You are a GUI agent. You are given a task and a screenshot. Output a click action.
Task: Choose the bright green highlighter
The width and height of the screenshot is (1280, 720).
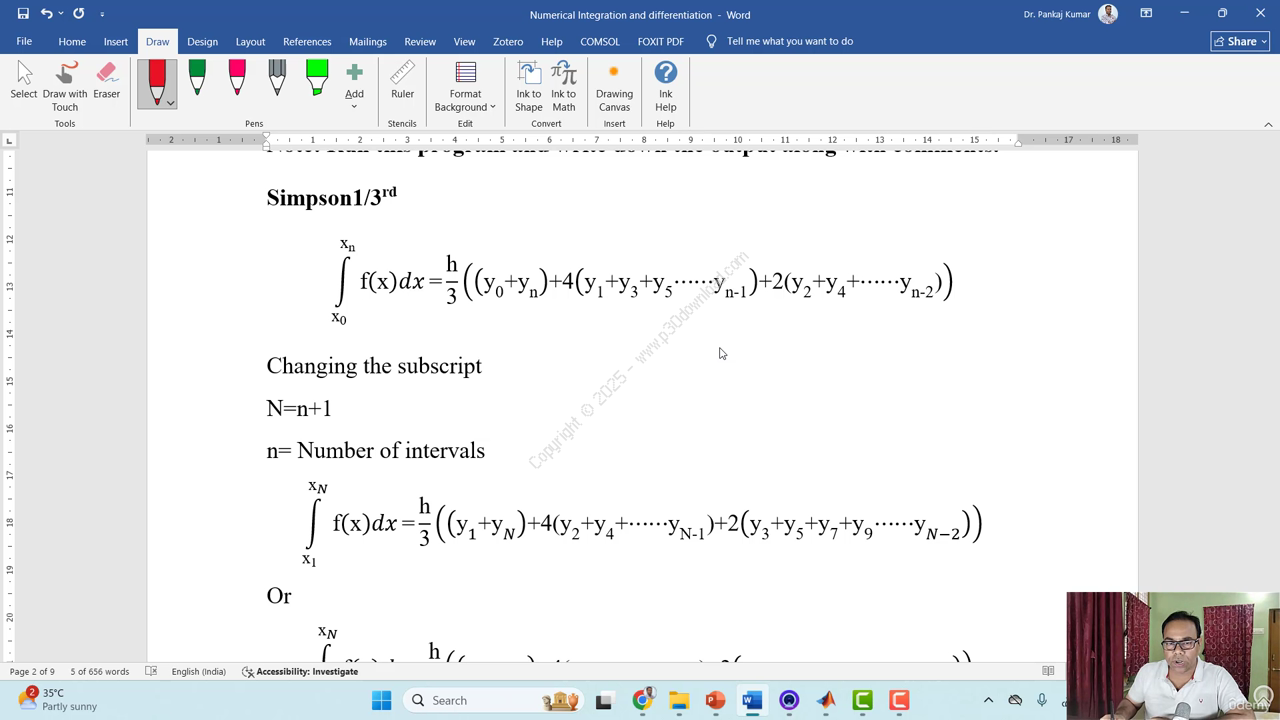coord(317,78)
